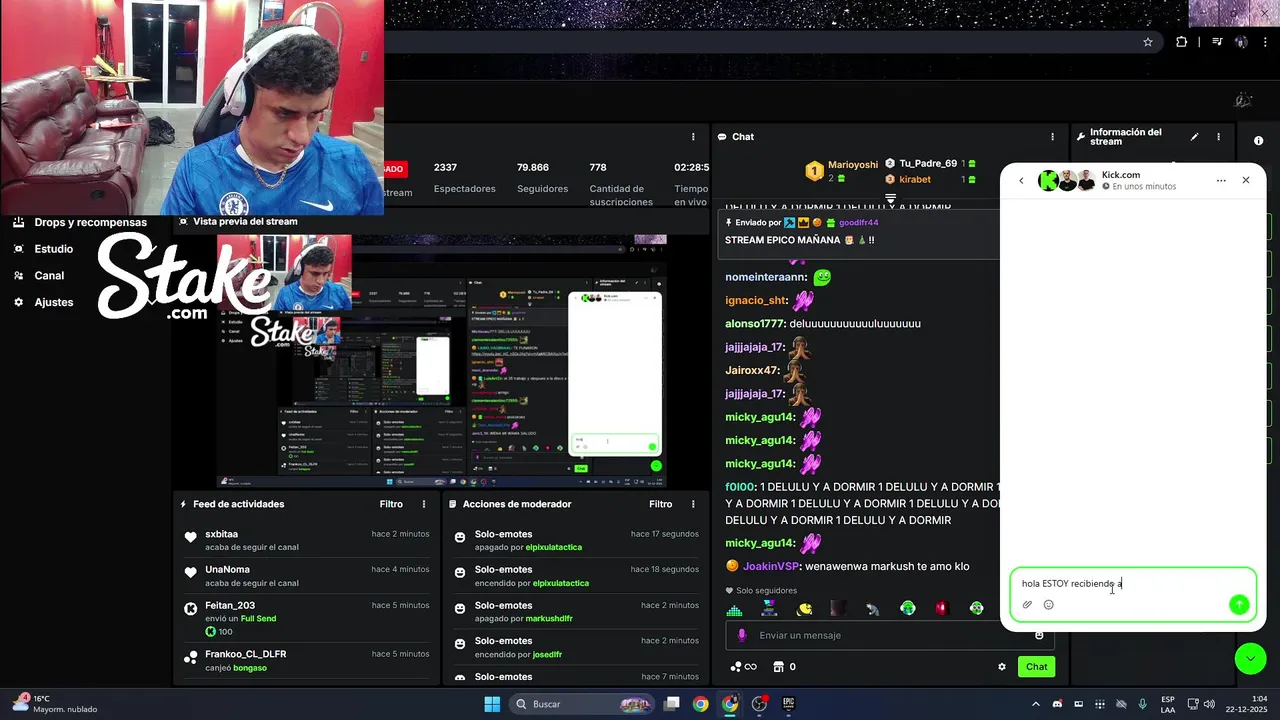Open taskbar clock showing 1:04
This screenshot has height=720, width=1280.
point(1245,704)
